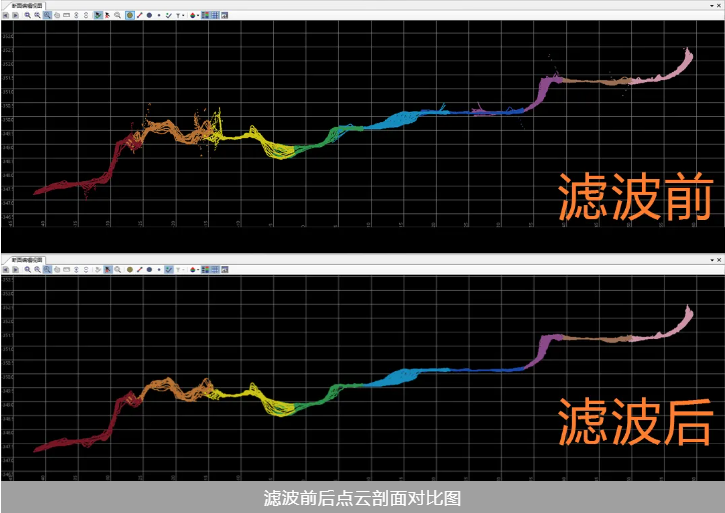Screen dimensions: 725x513
Task: Pick the large blue circle tool in 滤波后 toolbar
Action: (x=149, y=268)
